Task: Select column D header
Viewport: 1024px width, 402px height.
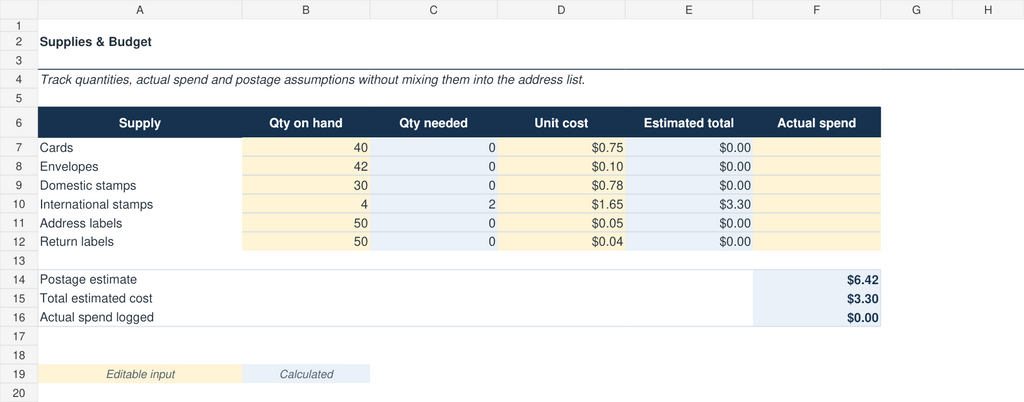Action: tap(561, 10)
